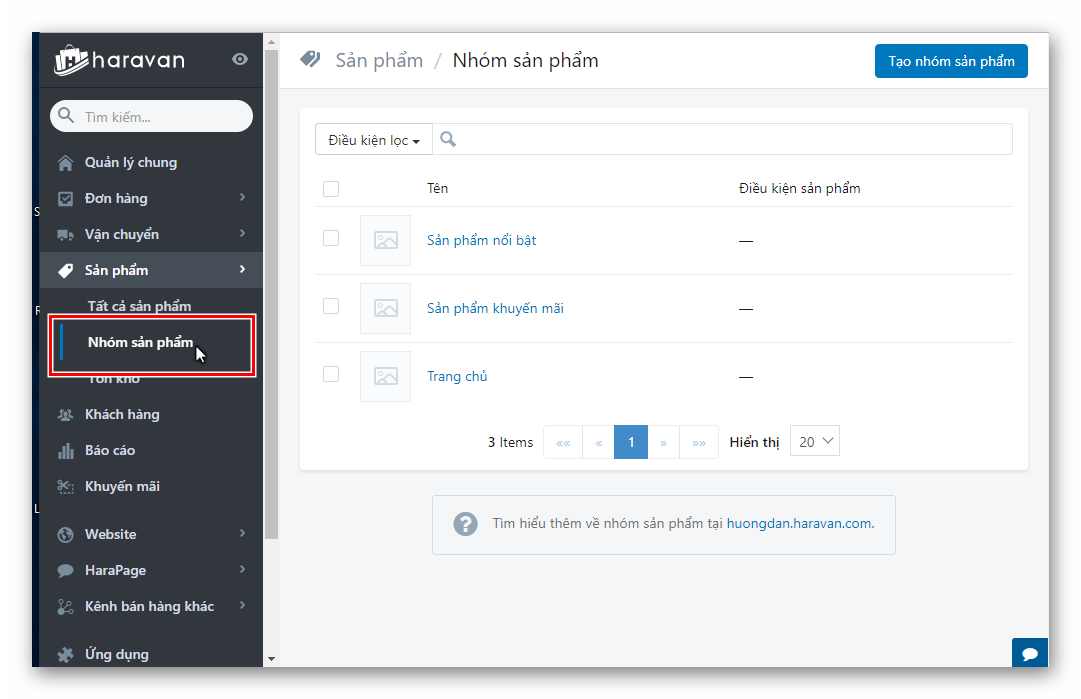The image size is (1081, 699).
Task: Check the box for Sản phẩm nổi bật
Action: pos(331,239)
